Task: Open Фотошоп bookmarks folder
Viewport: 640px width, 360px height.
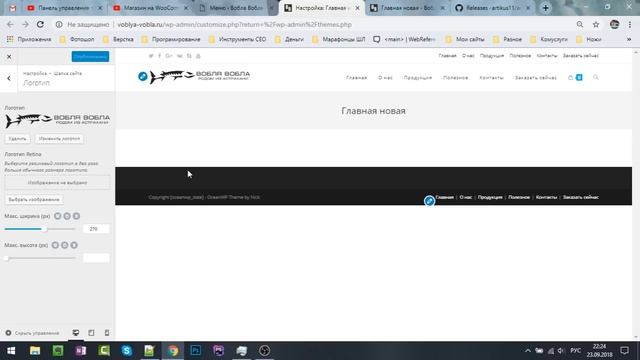Action: 78,40
